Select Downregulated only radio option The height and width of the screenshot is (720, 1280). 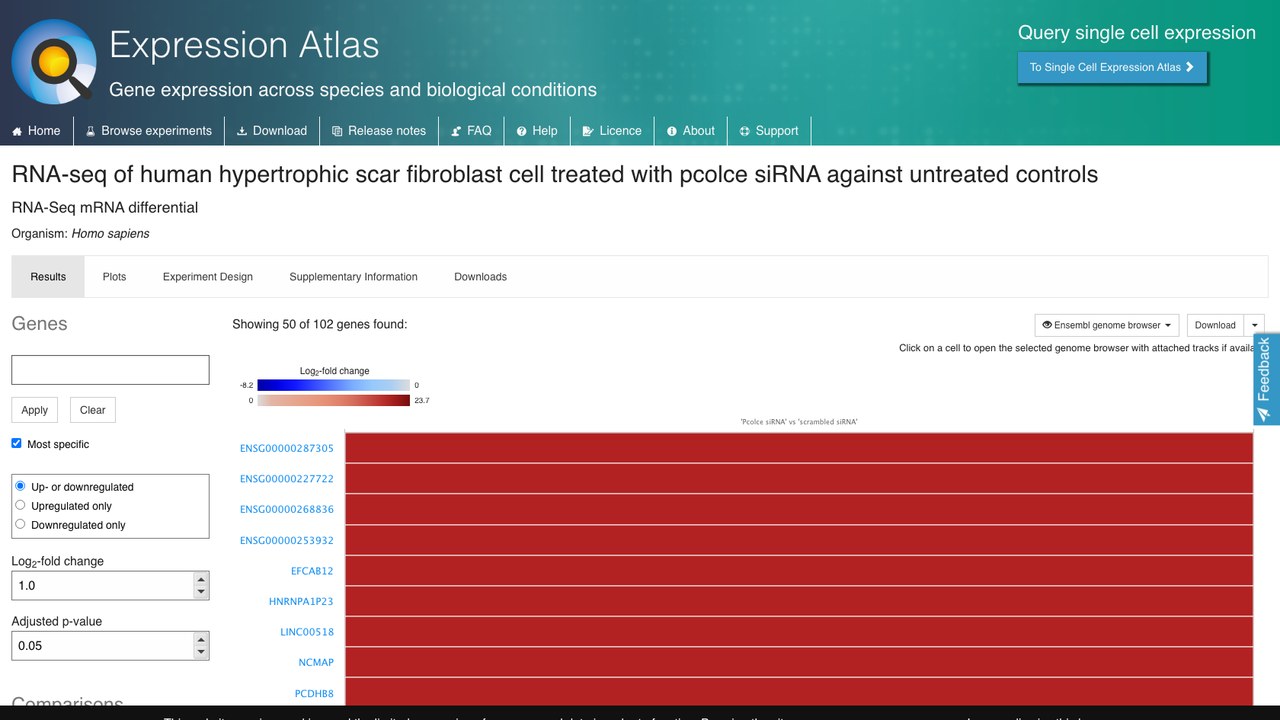[x=20, y=524]
